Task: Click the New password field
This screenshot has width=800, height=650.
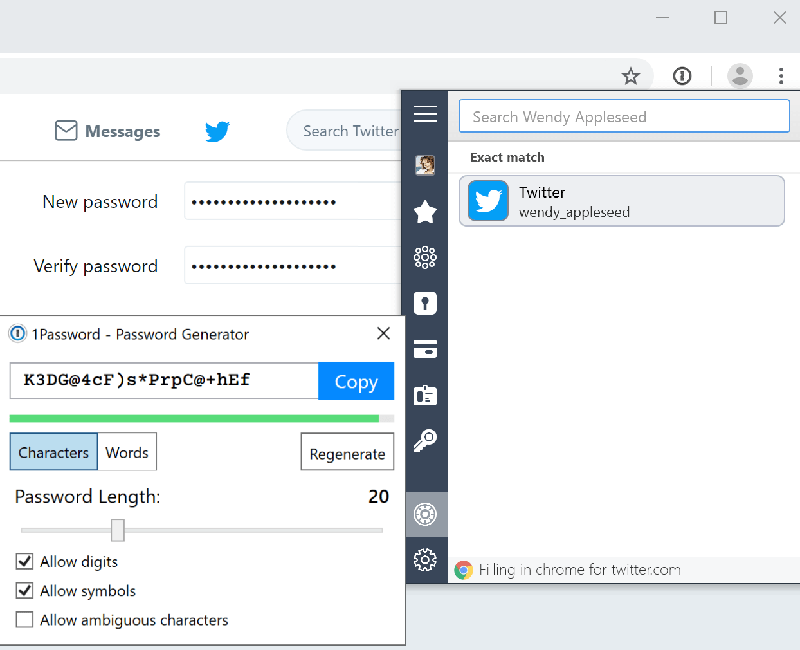Action: [293, 202]
